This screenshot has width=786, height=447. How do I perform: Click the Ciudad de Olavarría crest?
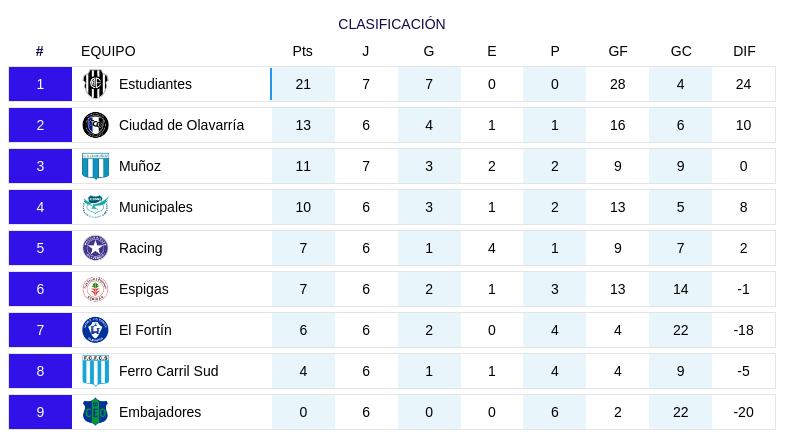[96, 125]
